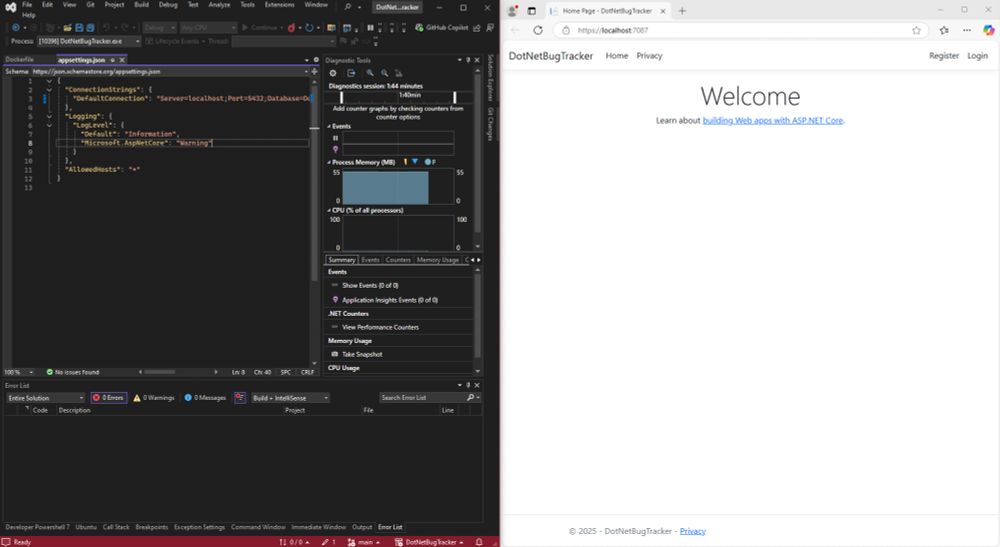Collapse the CPU (% of all processors) graph
The image size is (1000, 547).
pyautogui.click(x=329, y=210)
